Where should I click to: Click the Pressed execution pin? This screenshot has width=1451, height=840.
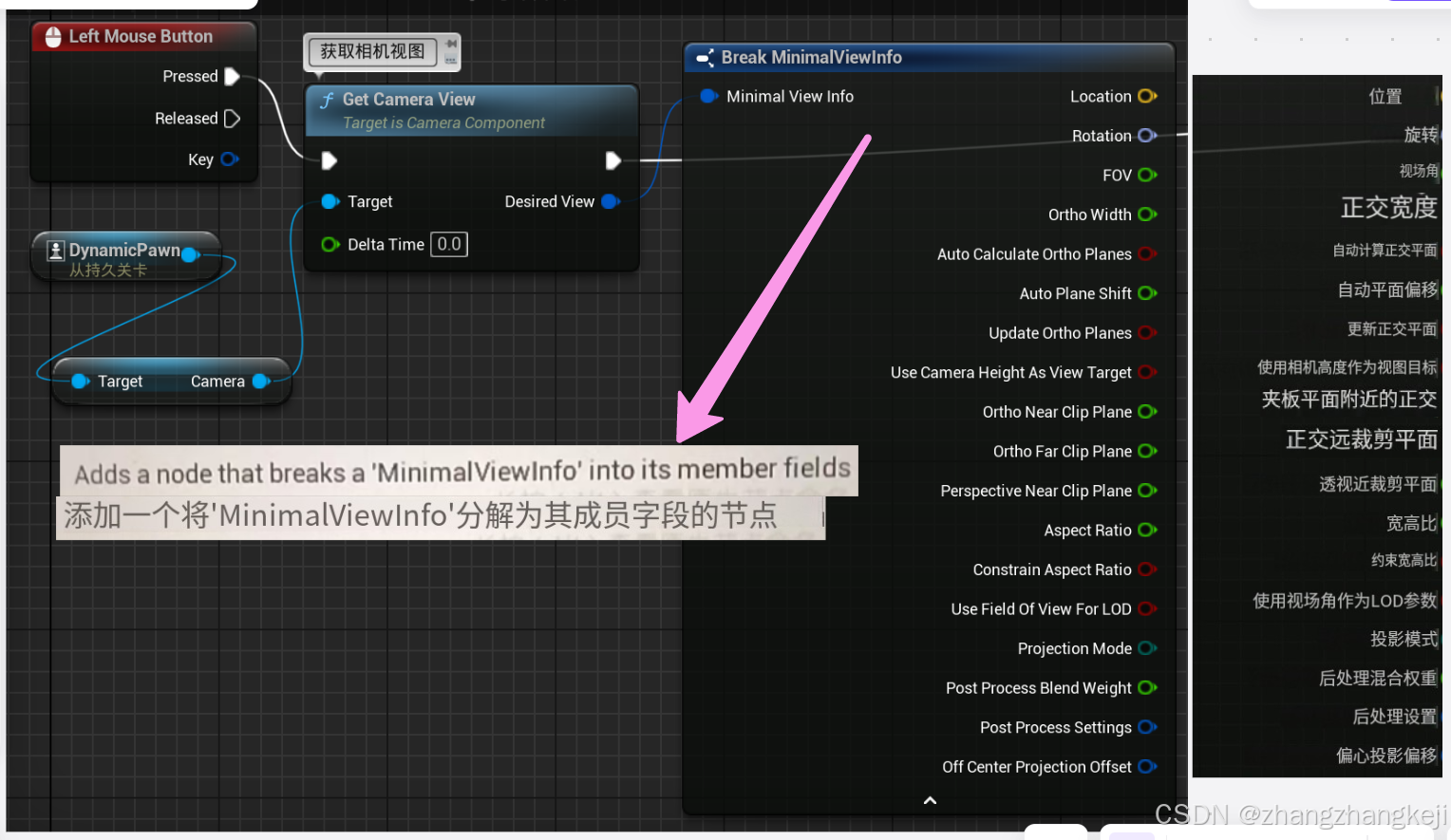[x=232, y=77]
